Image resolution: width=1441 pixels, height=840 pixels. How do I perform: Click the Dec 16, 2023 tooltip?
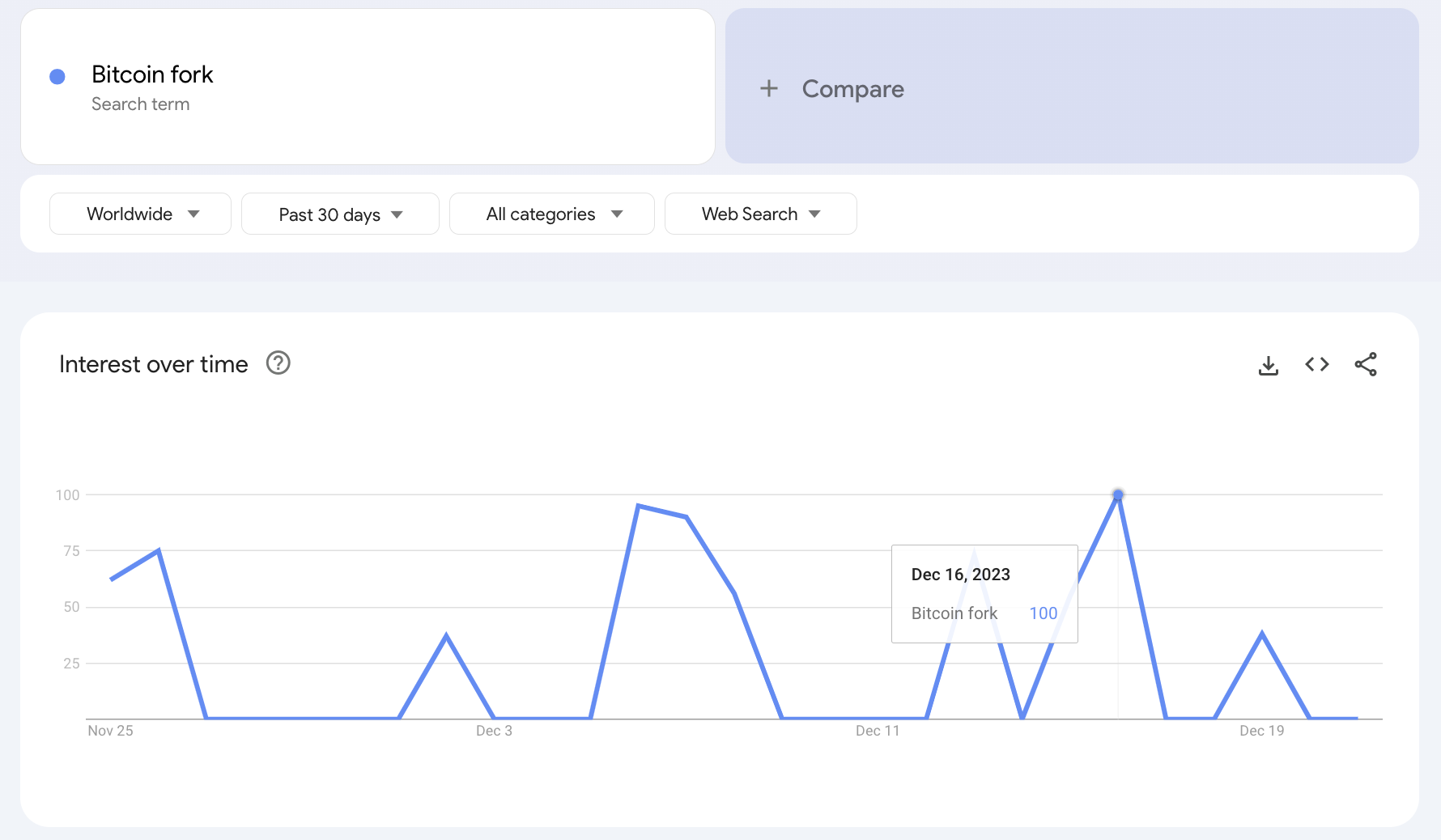click(x=984, y=594)
